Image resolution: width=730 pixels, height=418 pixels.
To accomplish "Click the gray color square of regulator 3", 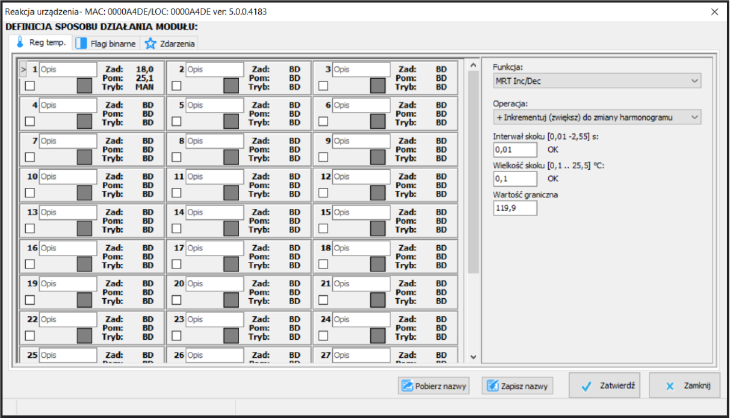I will point(378,86).
